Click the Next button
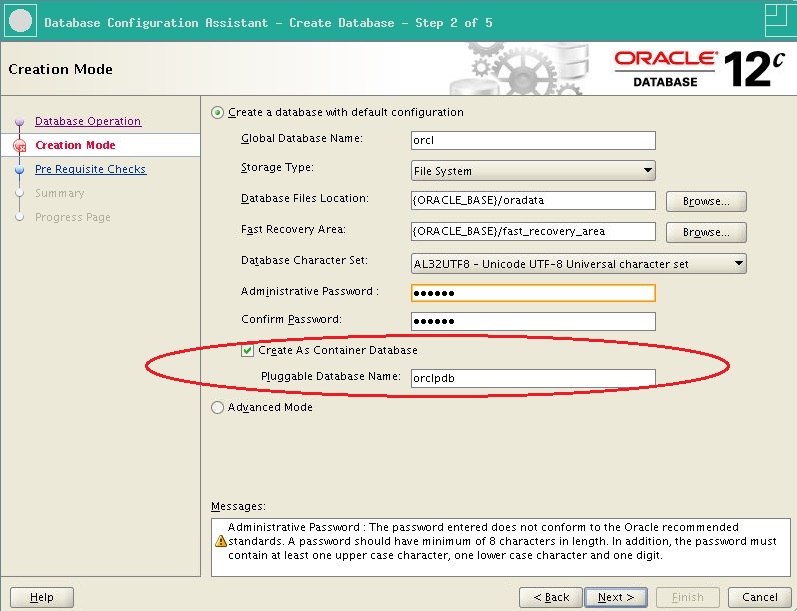Screen dimensions: 797x611 pyautogui.click(x=616, y=597)
